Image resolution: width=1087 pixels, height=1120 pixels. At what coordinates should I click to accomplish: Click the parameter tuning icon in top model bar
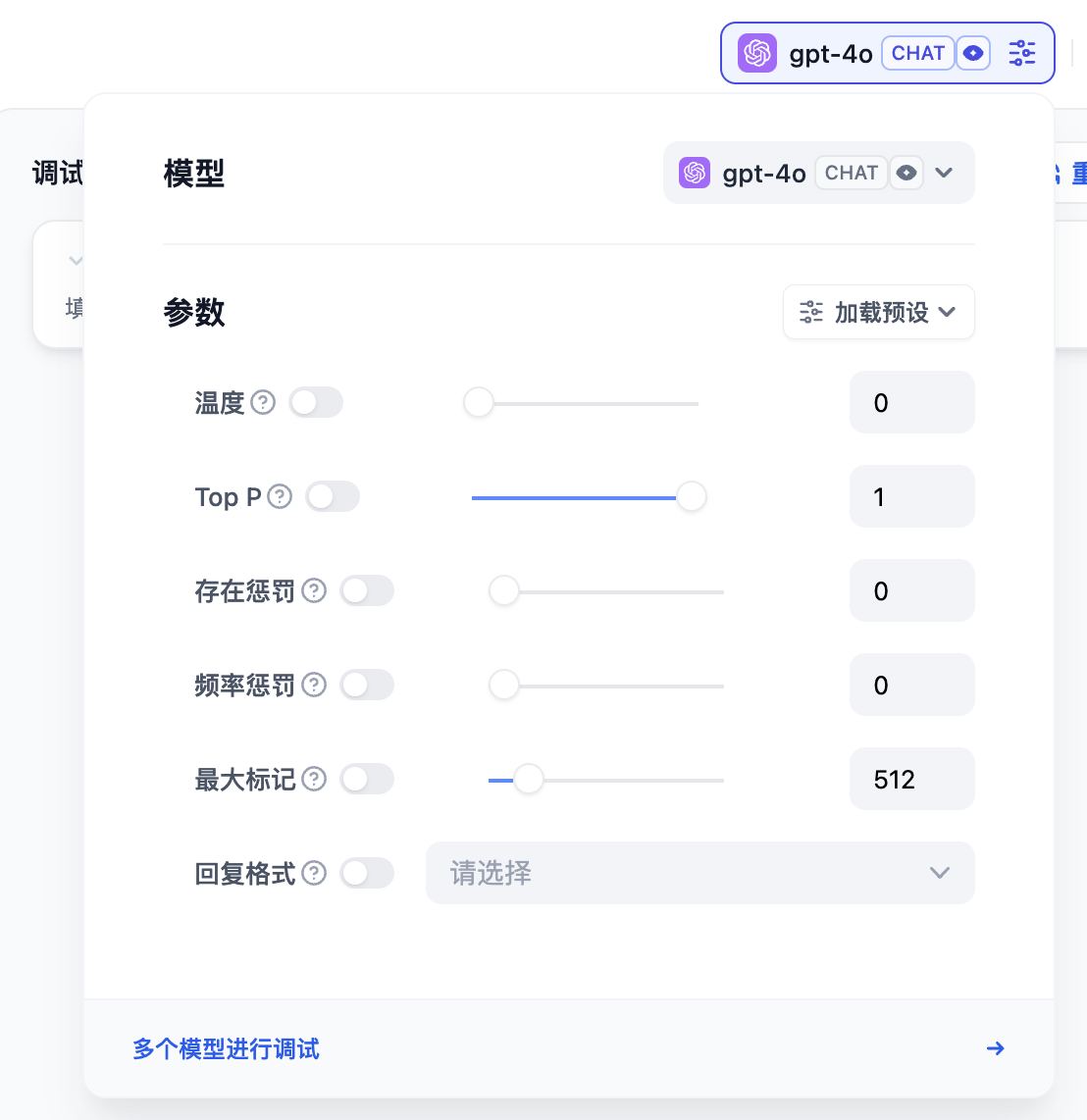[x=1022, y=53]
